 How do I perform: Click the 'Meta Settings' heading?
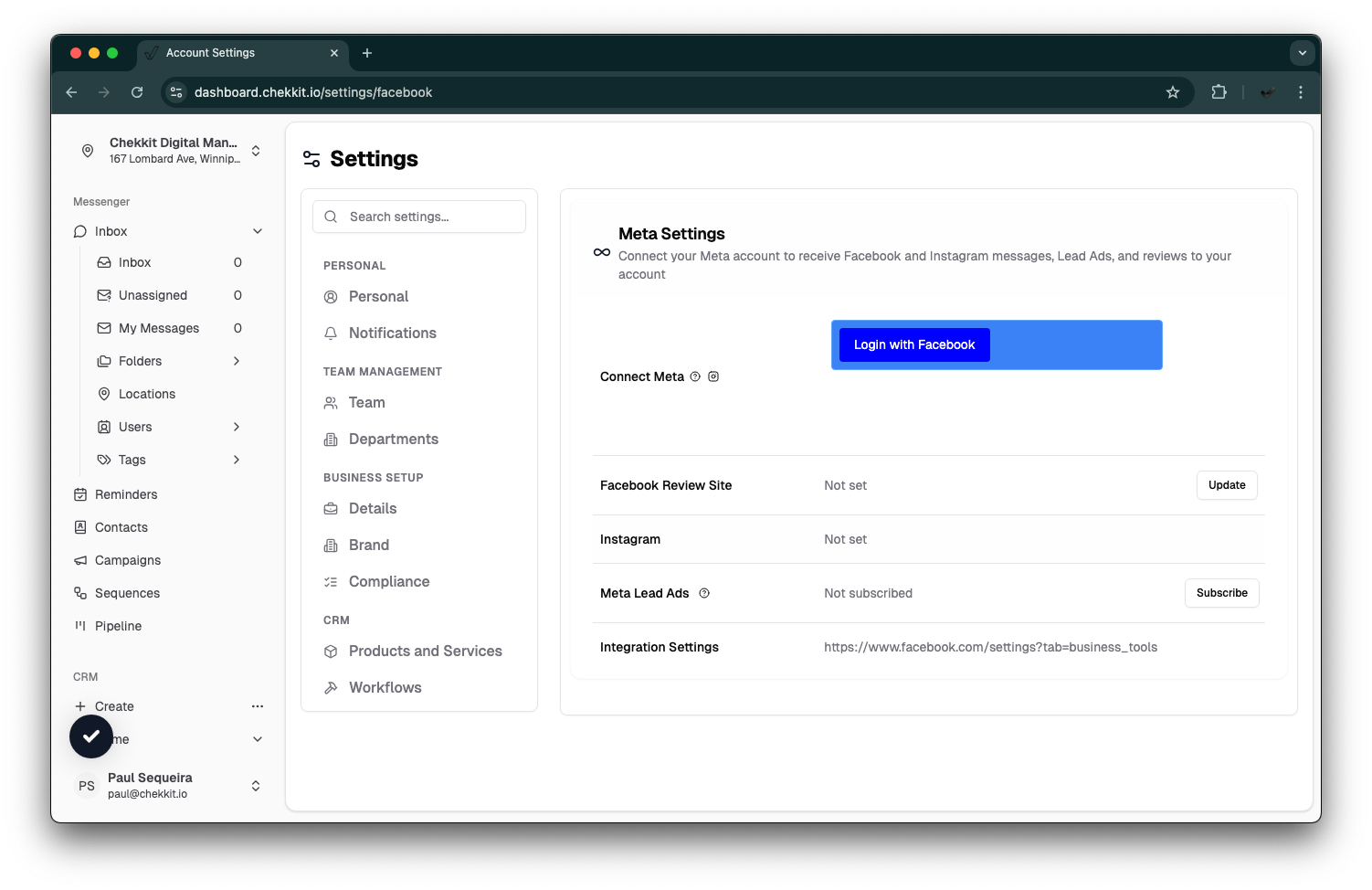(x=671, y=234)
